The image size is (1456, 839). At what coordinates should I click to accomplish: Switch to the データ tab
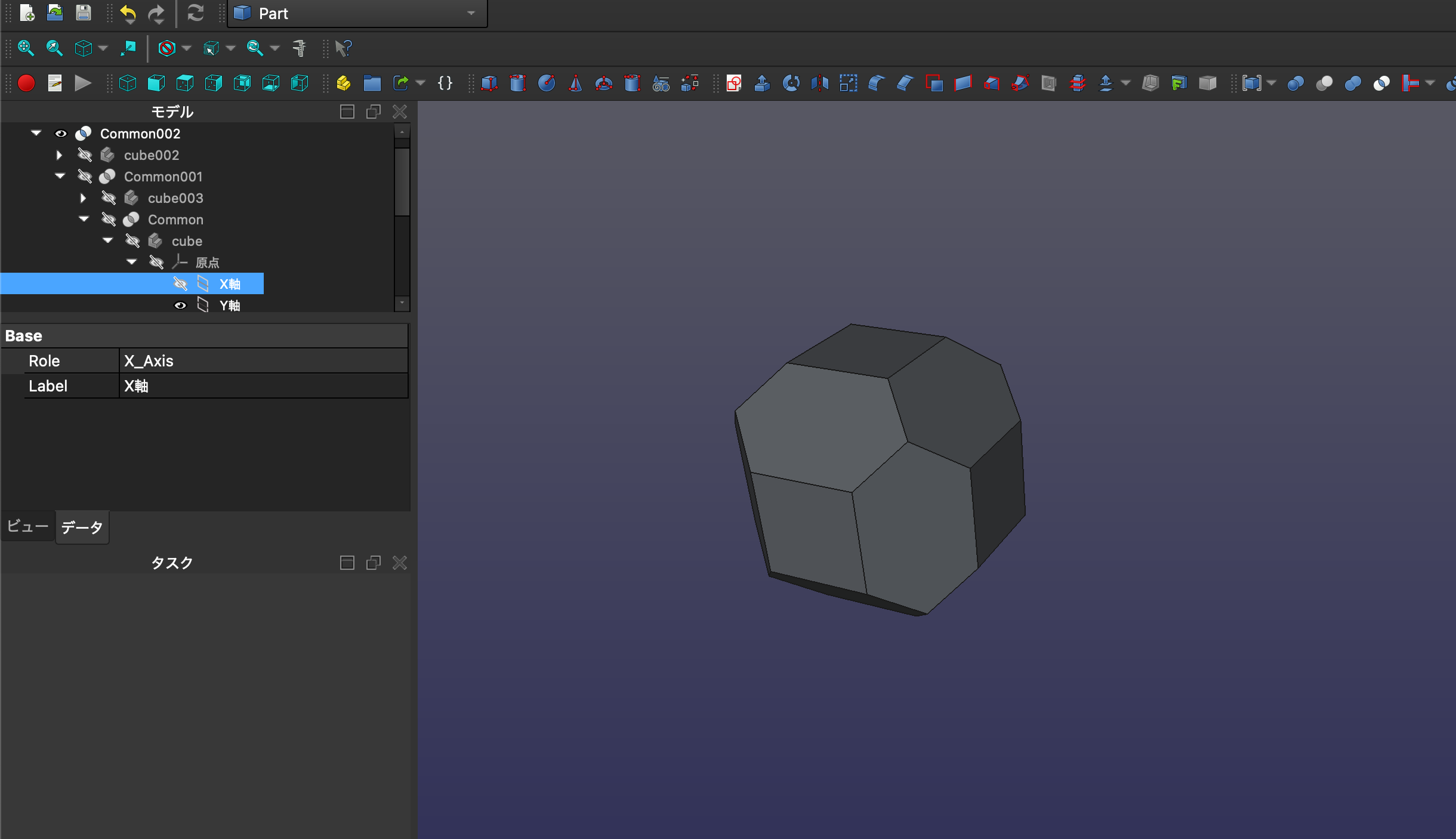[82, 528]
